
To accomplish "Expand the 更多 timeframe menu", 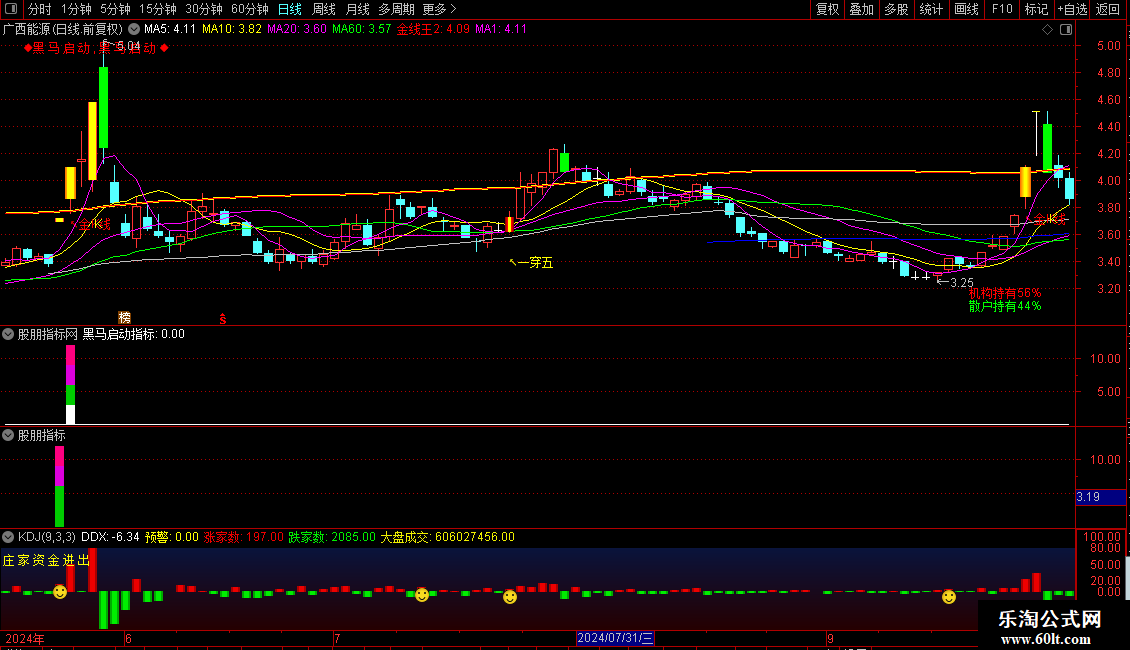I will [x=440, y=9].
